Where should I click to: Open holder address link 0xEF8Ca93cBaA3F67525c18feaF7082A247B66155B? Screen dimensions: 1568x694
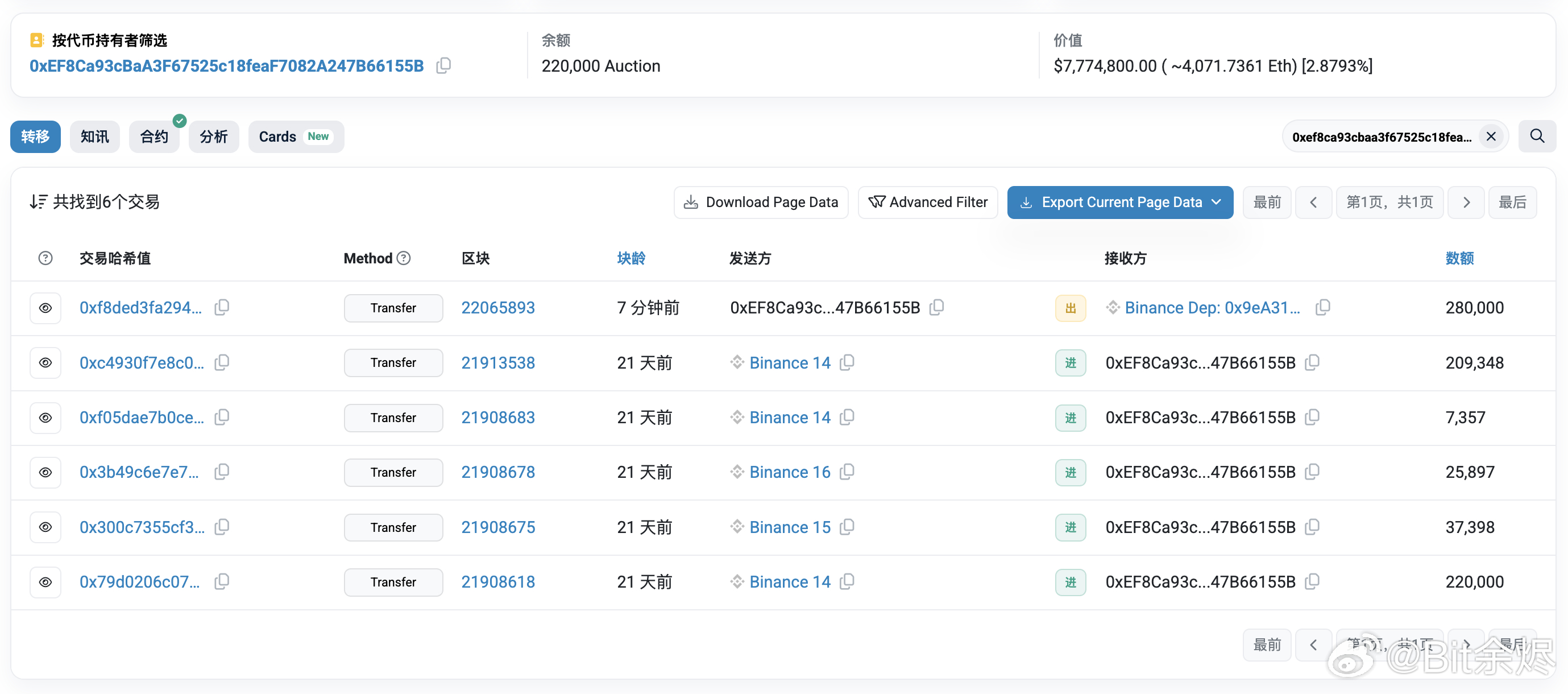[226, 66]
